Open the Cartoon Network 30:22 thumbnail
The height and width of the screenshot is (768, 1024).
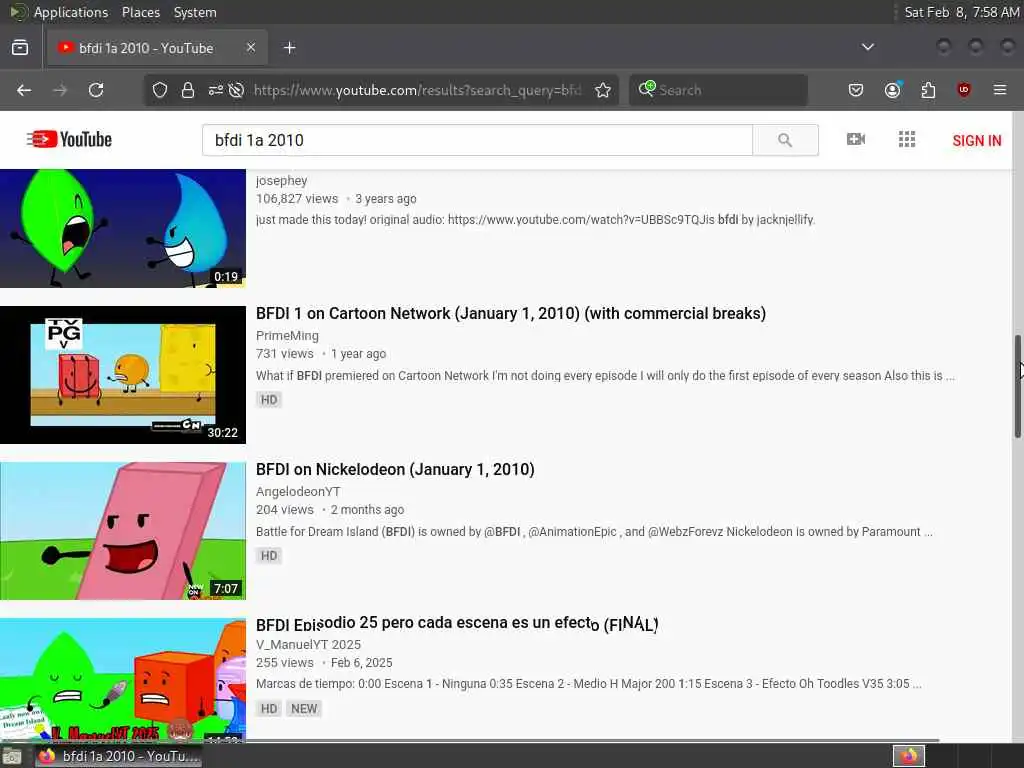(x=123, y=375)
